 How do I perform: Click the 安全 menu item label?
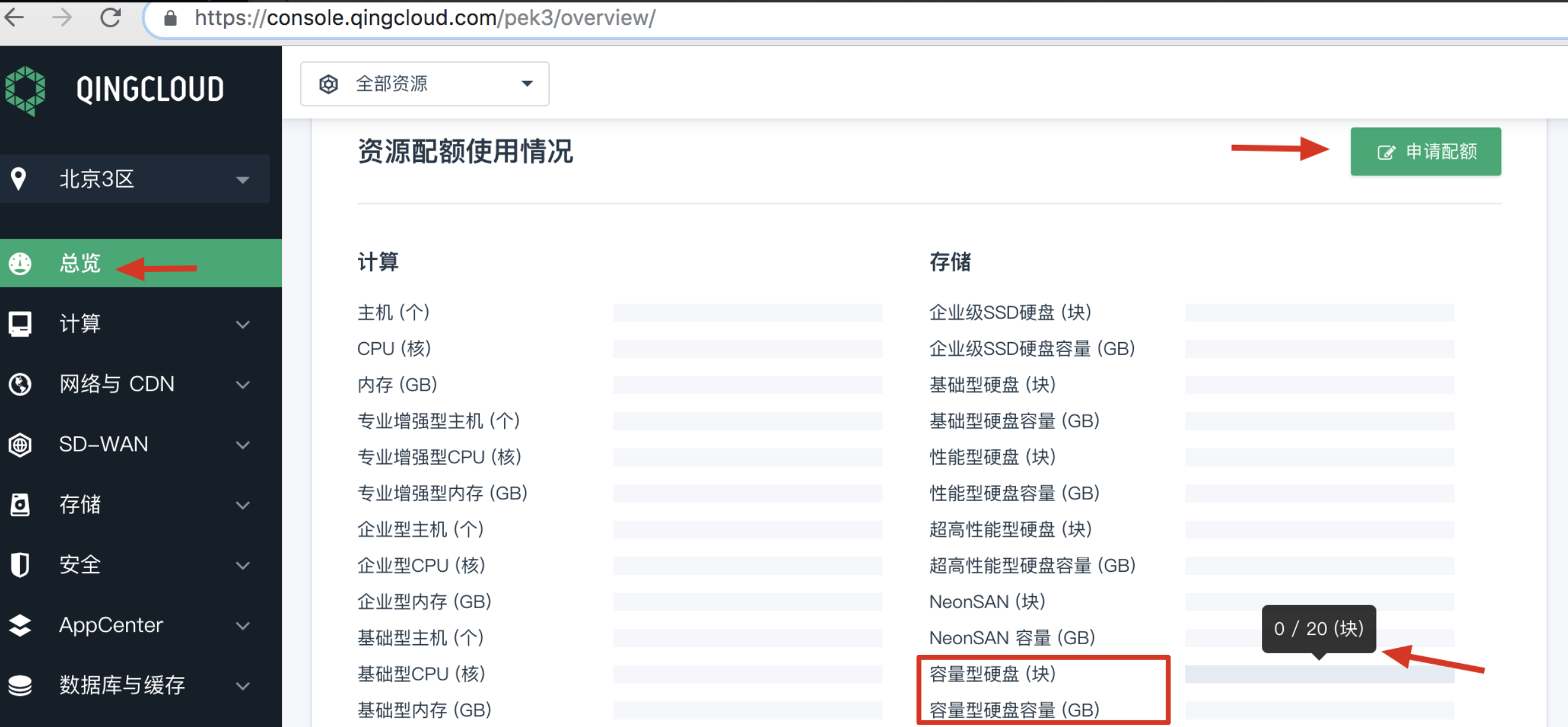pos(80,565)
